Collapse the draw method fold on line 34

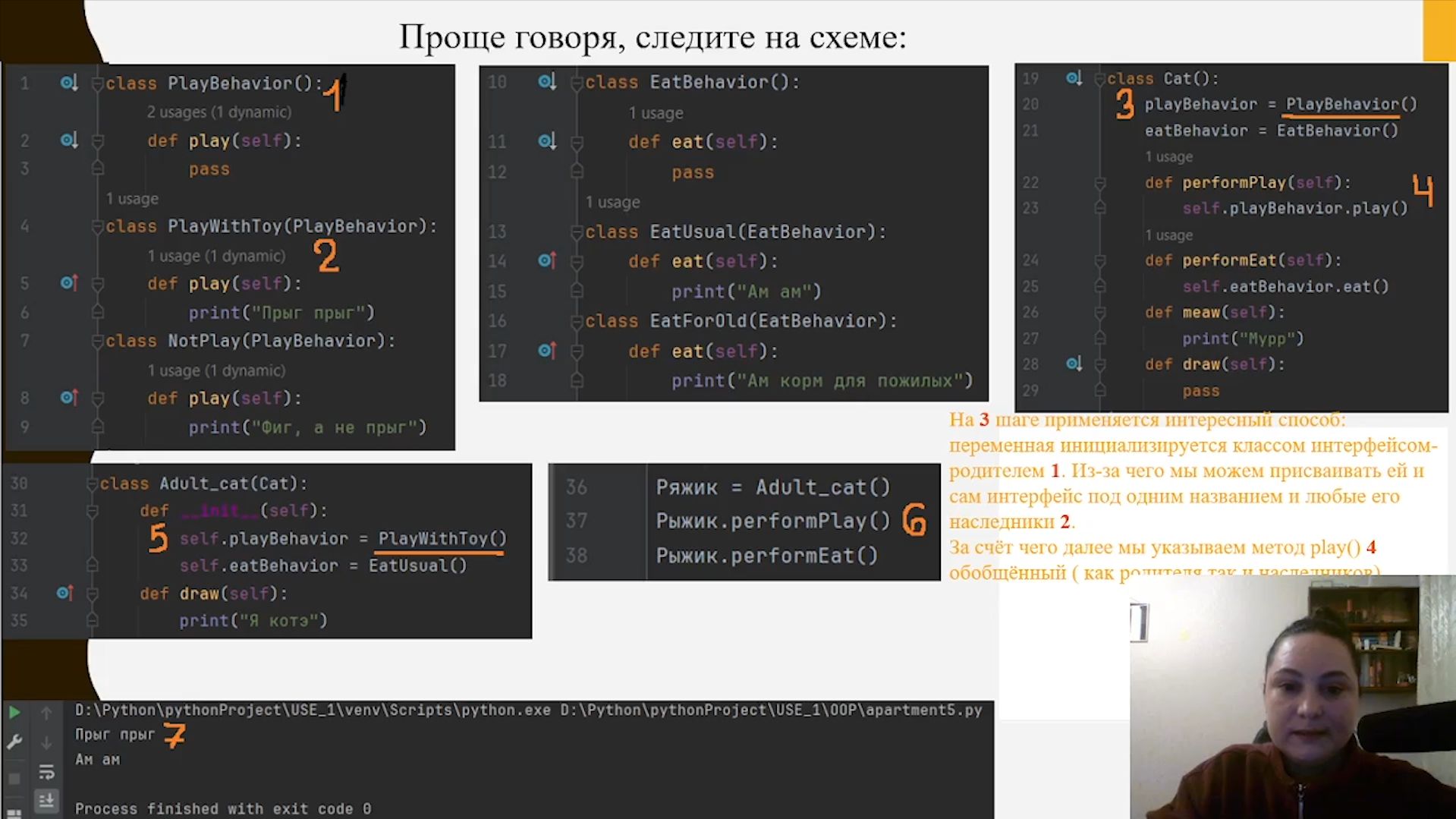click(92, 594)
